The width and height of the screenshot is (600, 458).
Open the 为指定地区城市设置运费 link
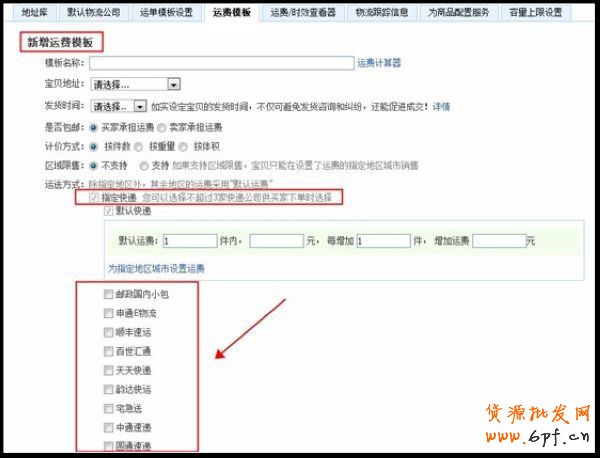[156, 268]
